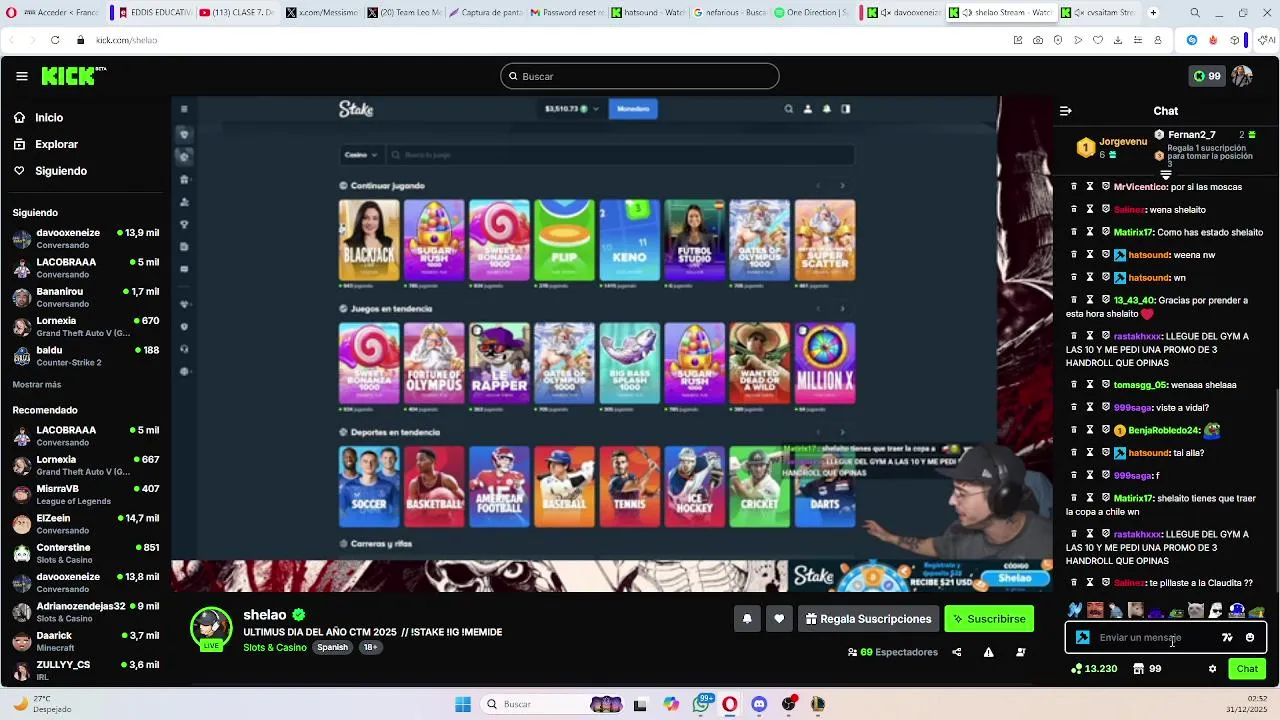Open ZULLYY_CS recommended channel
This screenshot has height=720, width=1280.
click(x=86, y=670)
